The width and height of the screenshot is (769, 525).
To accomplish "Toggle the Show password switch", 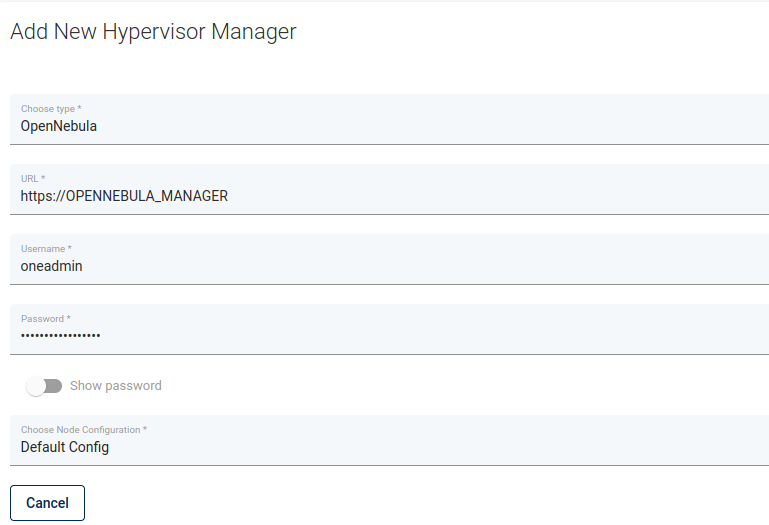I will [x=44, y=386].
